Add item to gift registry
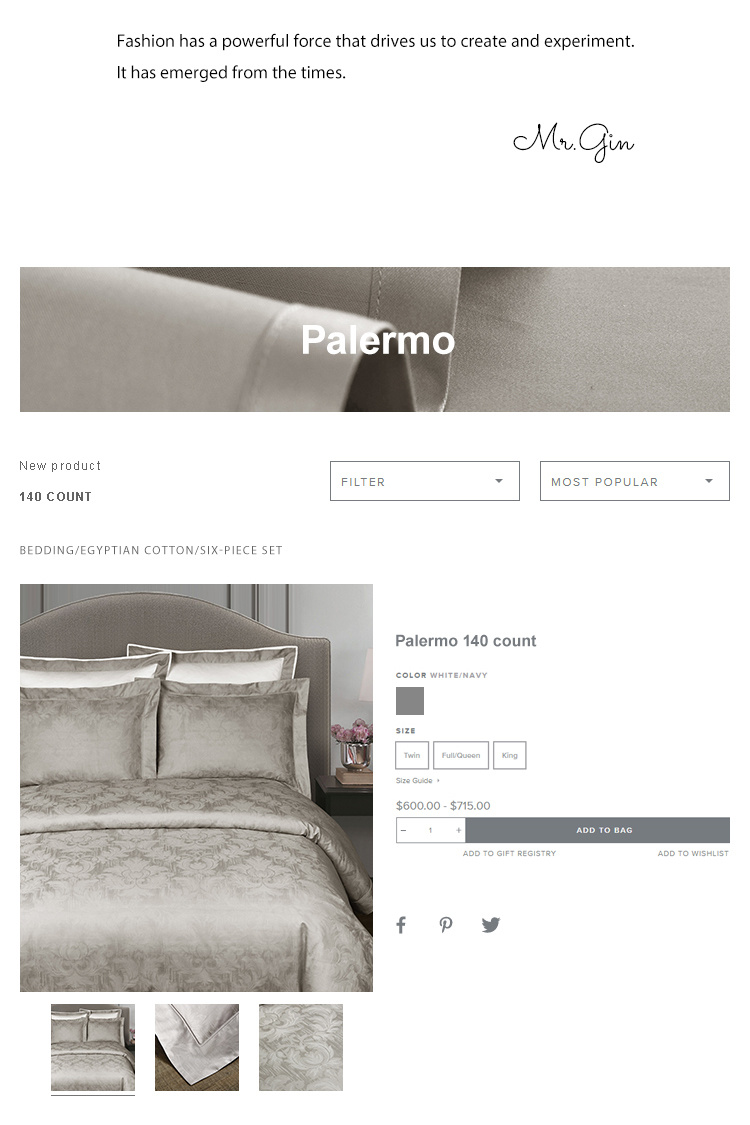750x1125 pixels. pyautogui.click(x=509, y=853)
